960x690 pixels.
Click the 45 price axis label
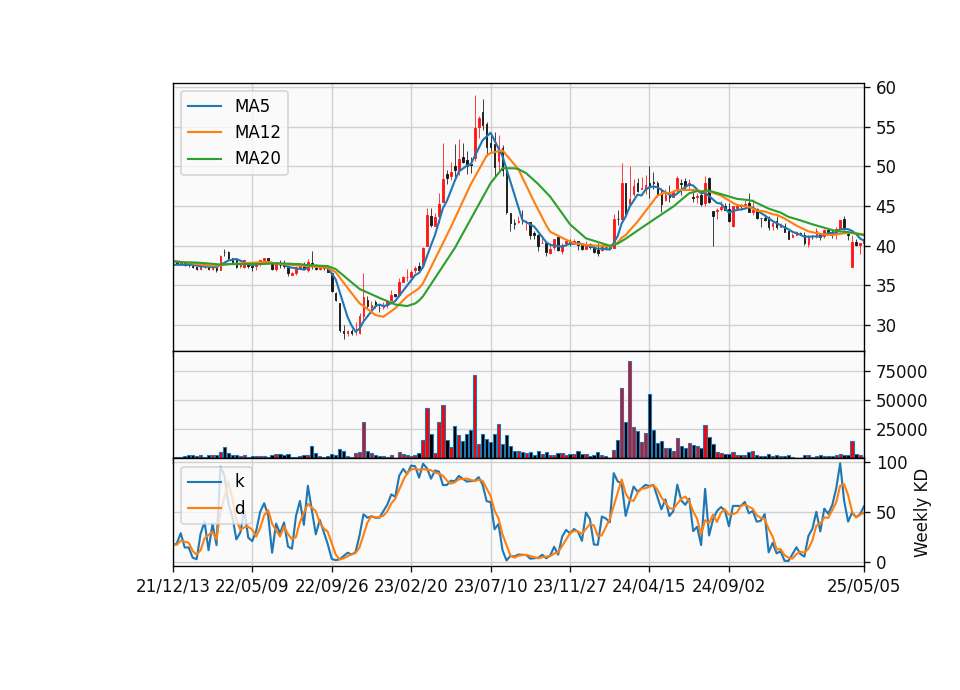(886, 207)
